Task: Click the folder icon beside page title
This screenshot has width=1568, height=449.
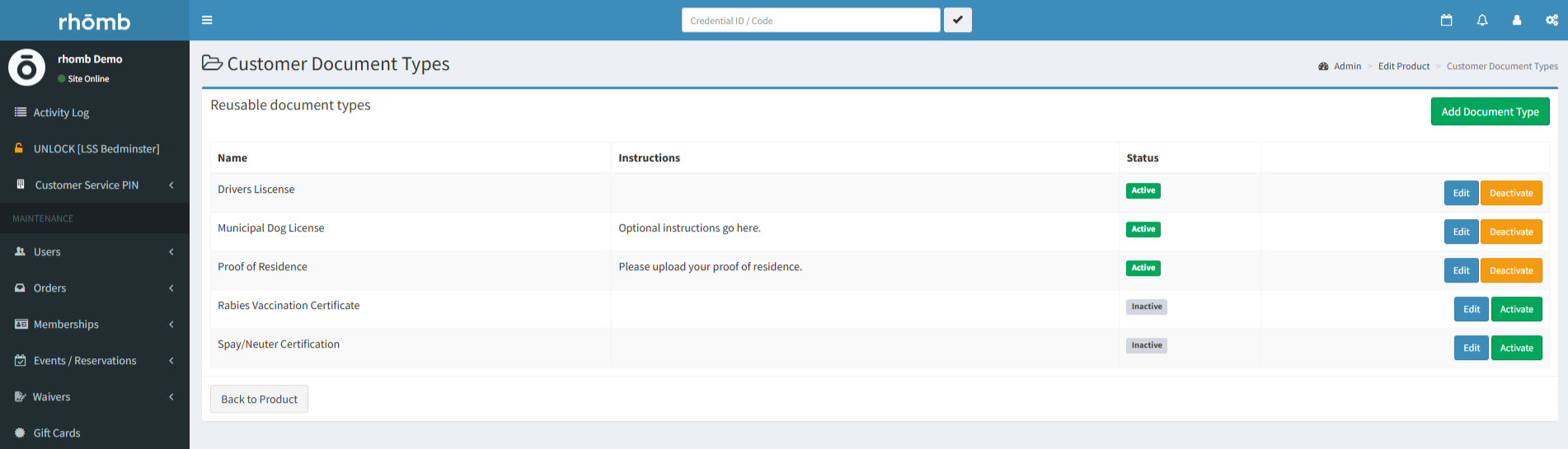Action: click(x=212, y=63)
